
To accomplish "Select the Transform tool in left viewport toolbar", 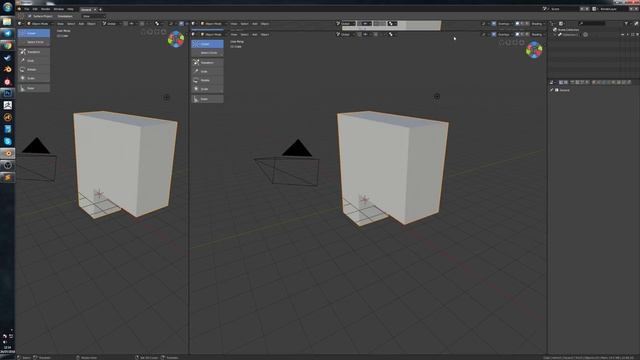I will [x=34, y=52].
